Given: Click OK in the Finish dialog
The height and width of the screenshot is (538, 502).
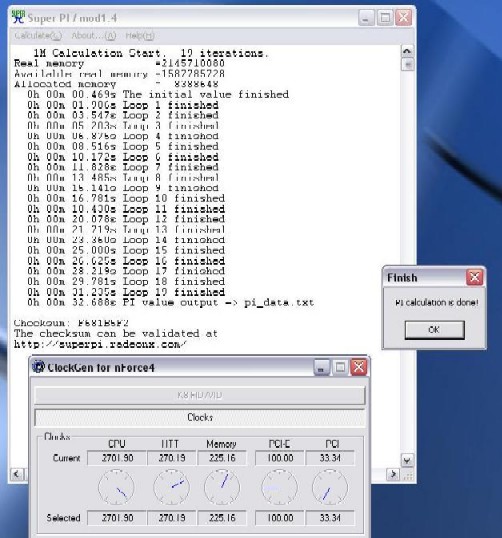Looking at the screenshot, I should [434, 330].
